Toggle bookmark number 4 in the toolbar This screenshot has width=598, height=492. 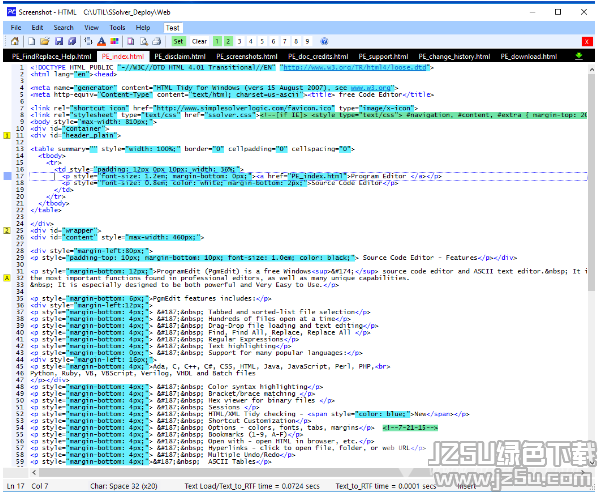[251, 41]
